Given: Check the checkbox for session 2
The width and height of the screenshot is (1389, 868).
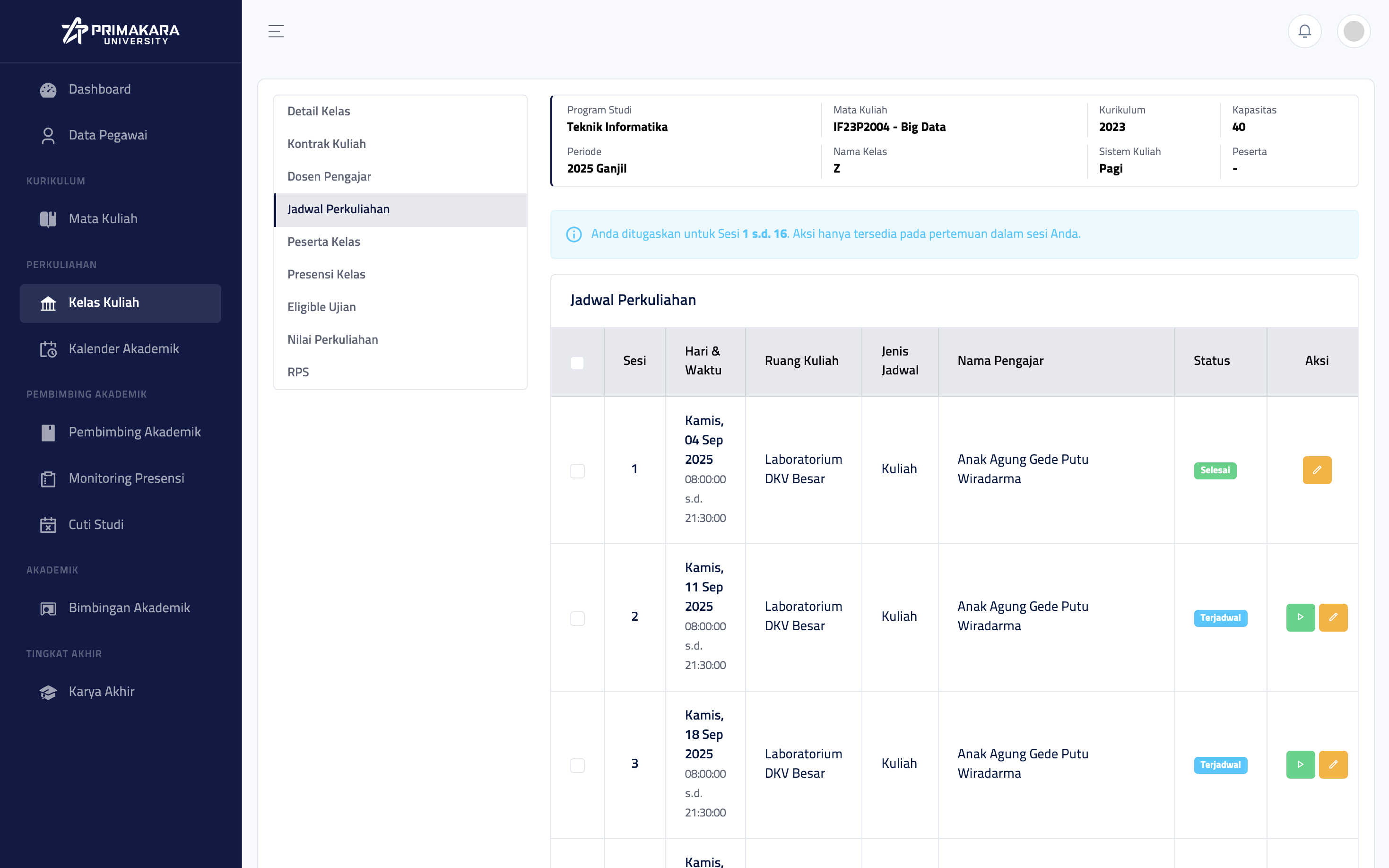Looking at the screenshot, I should click(577, 618).
